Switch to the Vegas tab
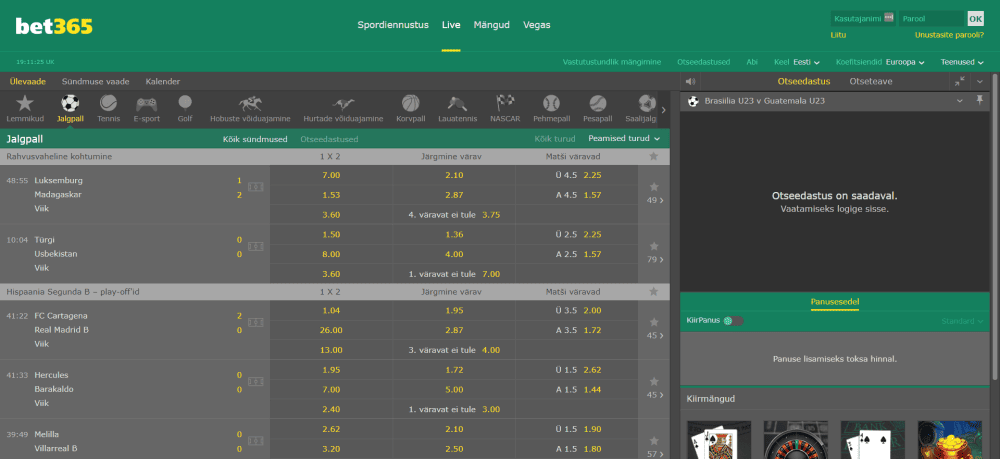Screen dimensions: 1000x459 (x=536, y=25)
